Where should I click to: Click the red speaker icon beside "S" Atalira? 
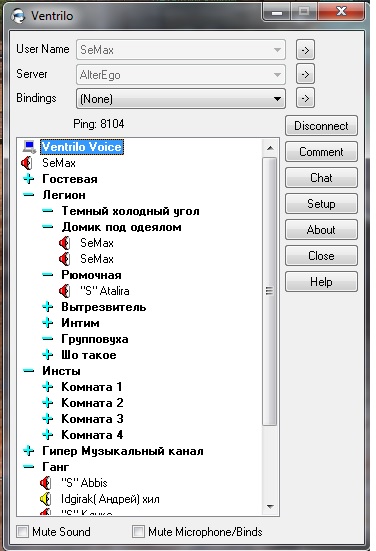[x=64, y=291]
